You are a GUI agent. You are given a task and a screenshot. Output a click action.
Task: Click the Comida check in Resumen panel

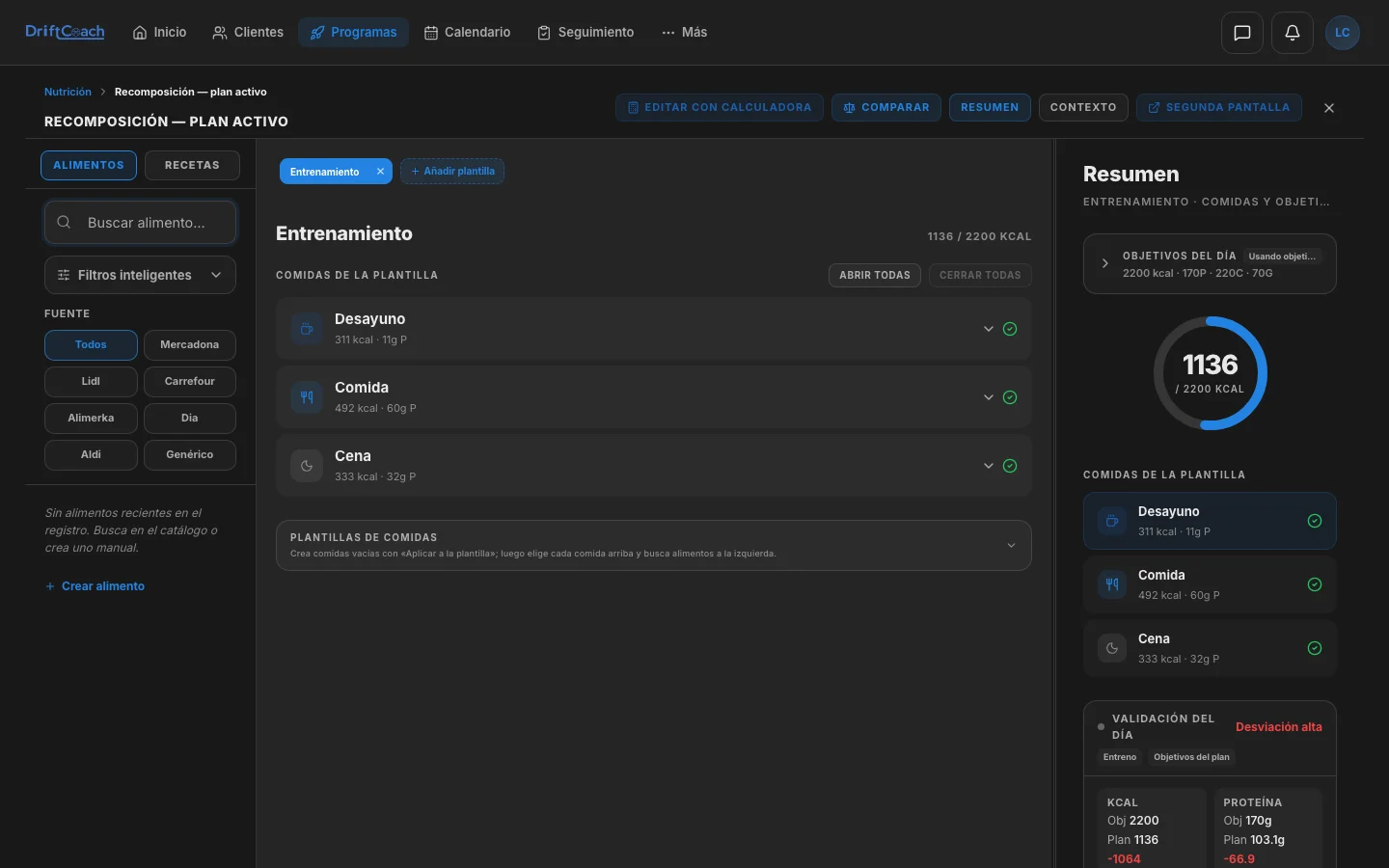point(1315,584)
